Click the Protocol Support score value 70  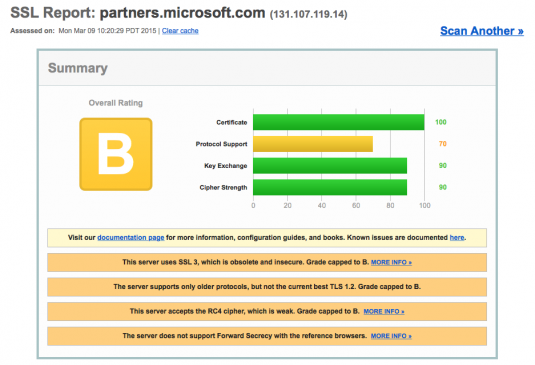[443, 144]
